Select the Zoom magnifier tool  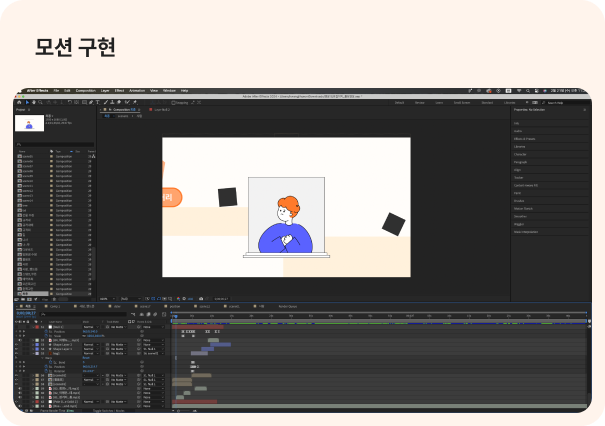click(x=39, y=102)
